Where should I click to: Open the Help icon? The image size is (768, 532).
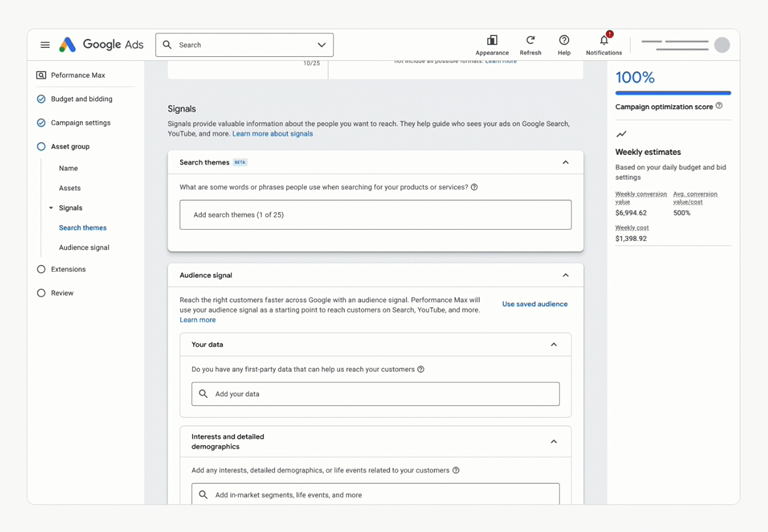pyautogui.click(x=564, y=41)
